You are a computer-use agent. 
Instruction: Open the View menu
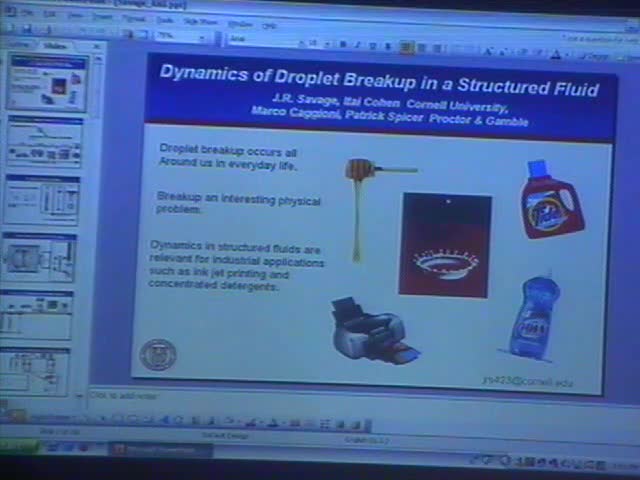coord(75,16)
